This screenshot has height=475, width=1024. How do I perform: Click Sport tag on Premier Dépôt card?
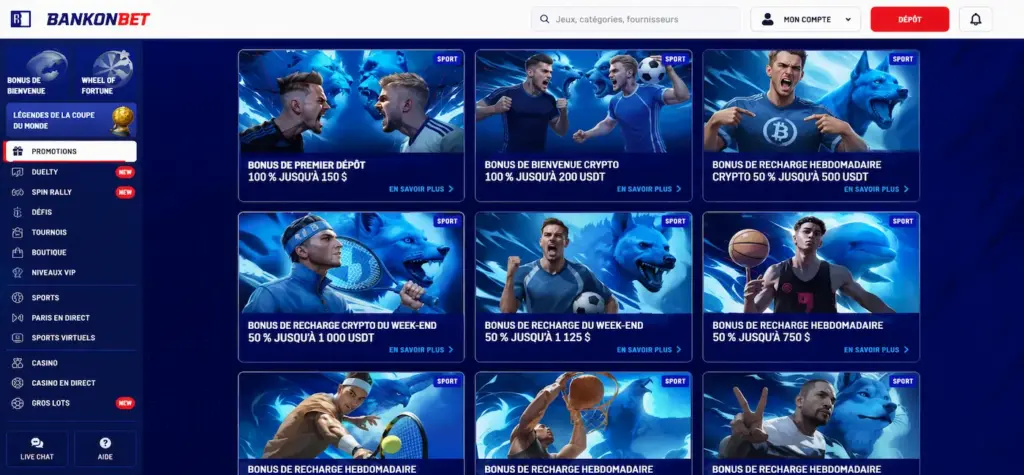(x=447, y=59)
